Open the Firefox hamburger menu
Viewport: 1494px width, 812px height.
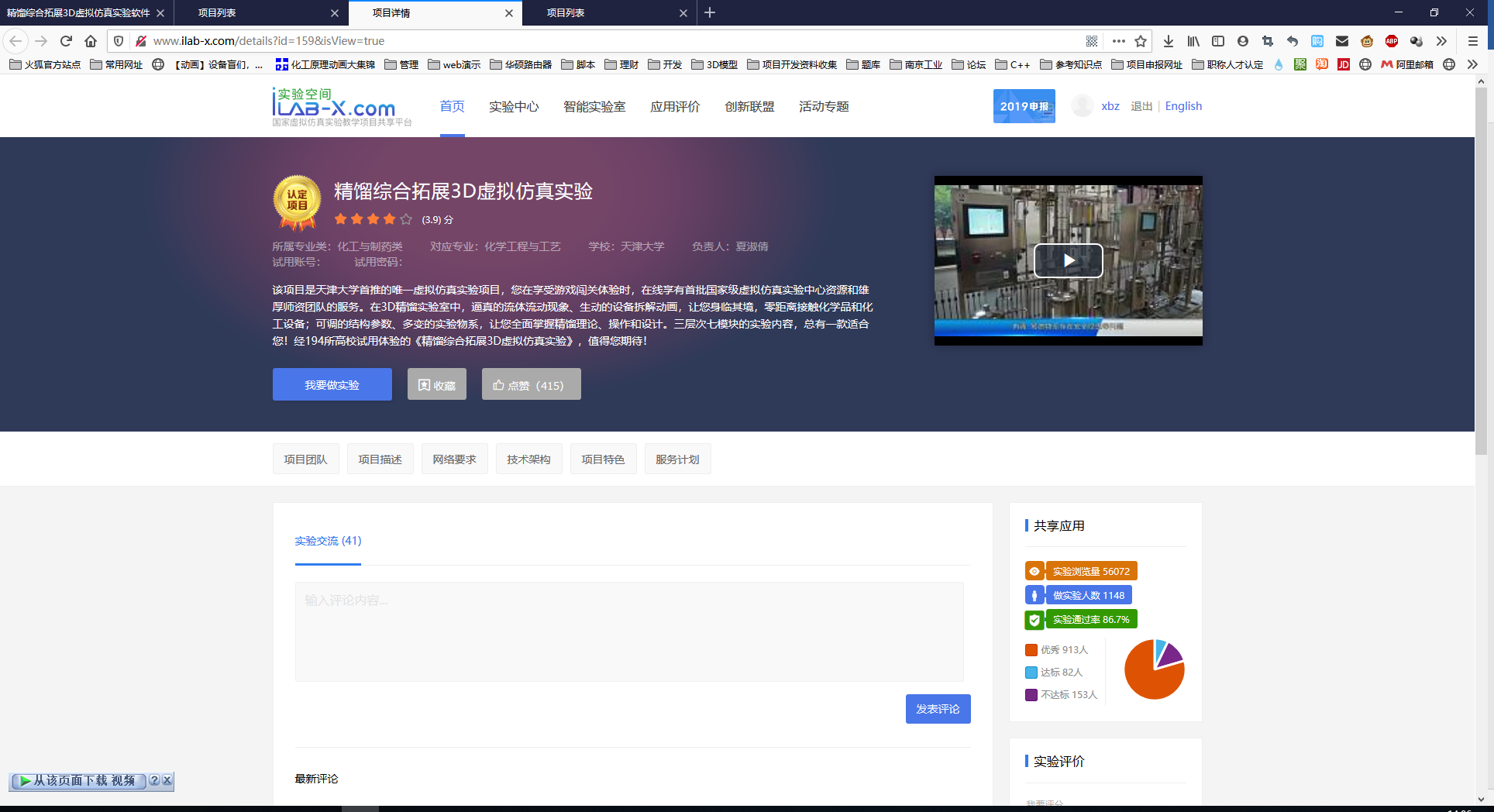(1473, 41)
